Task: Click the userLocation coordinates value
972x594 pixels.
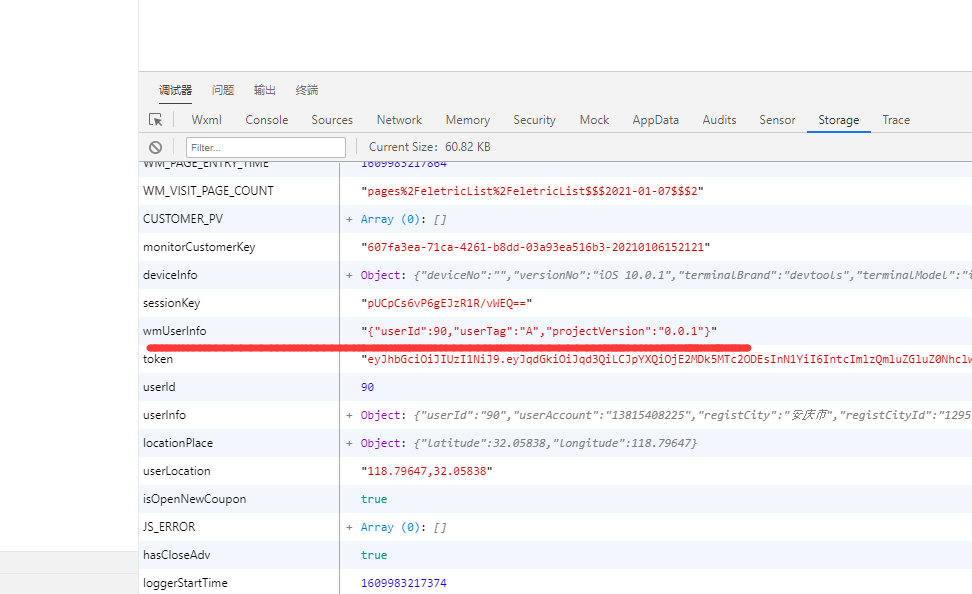Action: 426,471
